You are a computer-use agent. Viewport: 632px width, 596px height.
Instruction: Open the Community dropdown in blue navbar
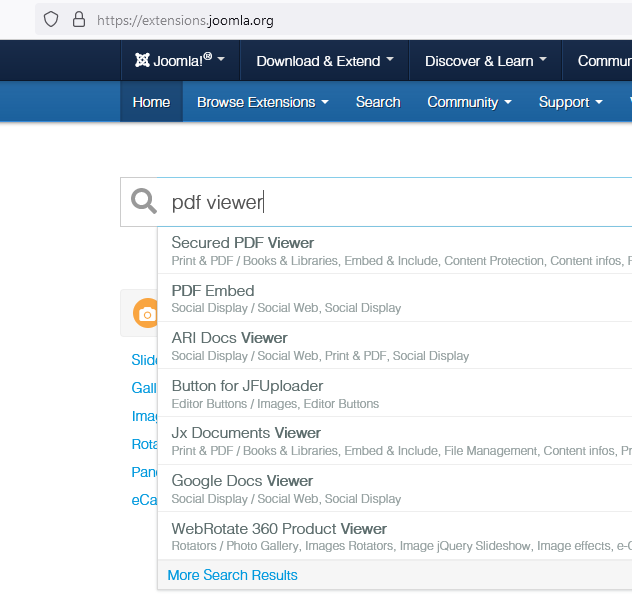click(x=468, y=102)
